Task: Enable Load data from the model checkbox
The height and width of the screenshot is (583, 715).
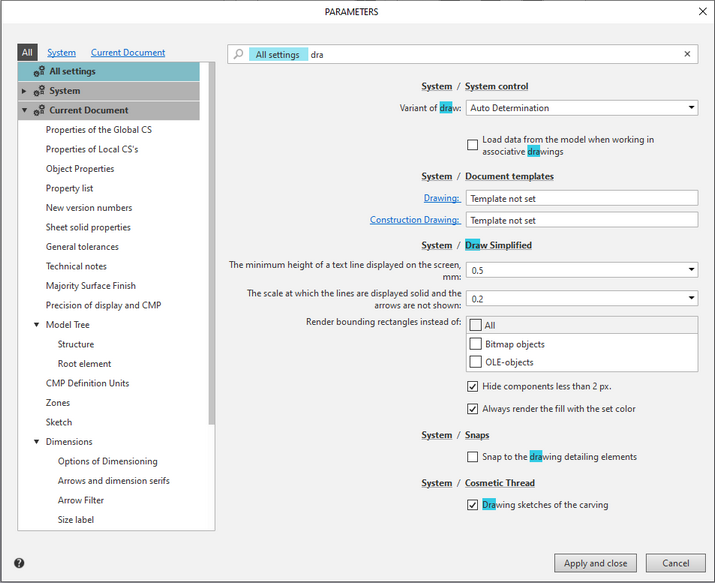Action: [x=472, y=145]
